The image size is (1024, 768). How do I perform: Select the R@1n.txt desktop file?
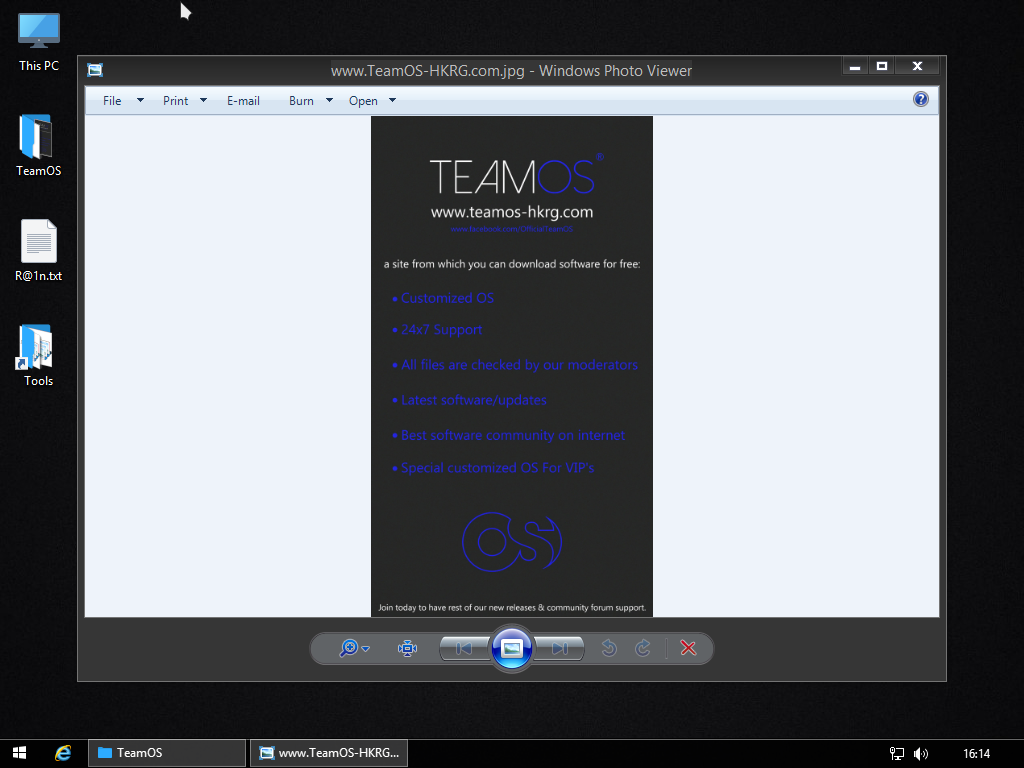[39, 251]
